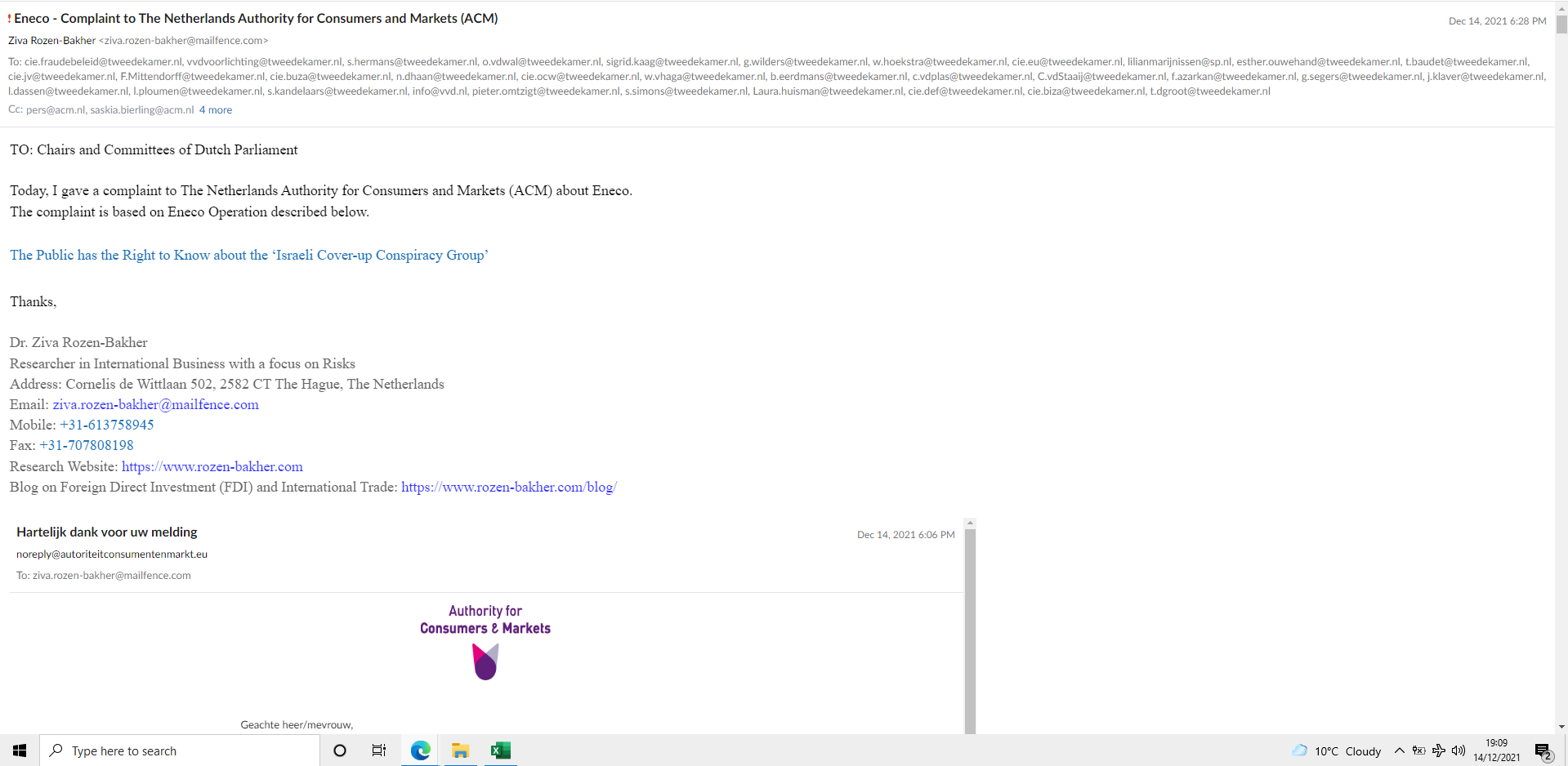1568x766 pixels.
Task: Open the notification center icon
Action: [1543, 751]
